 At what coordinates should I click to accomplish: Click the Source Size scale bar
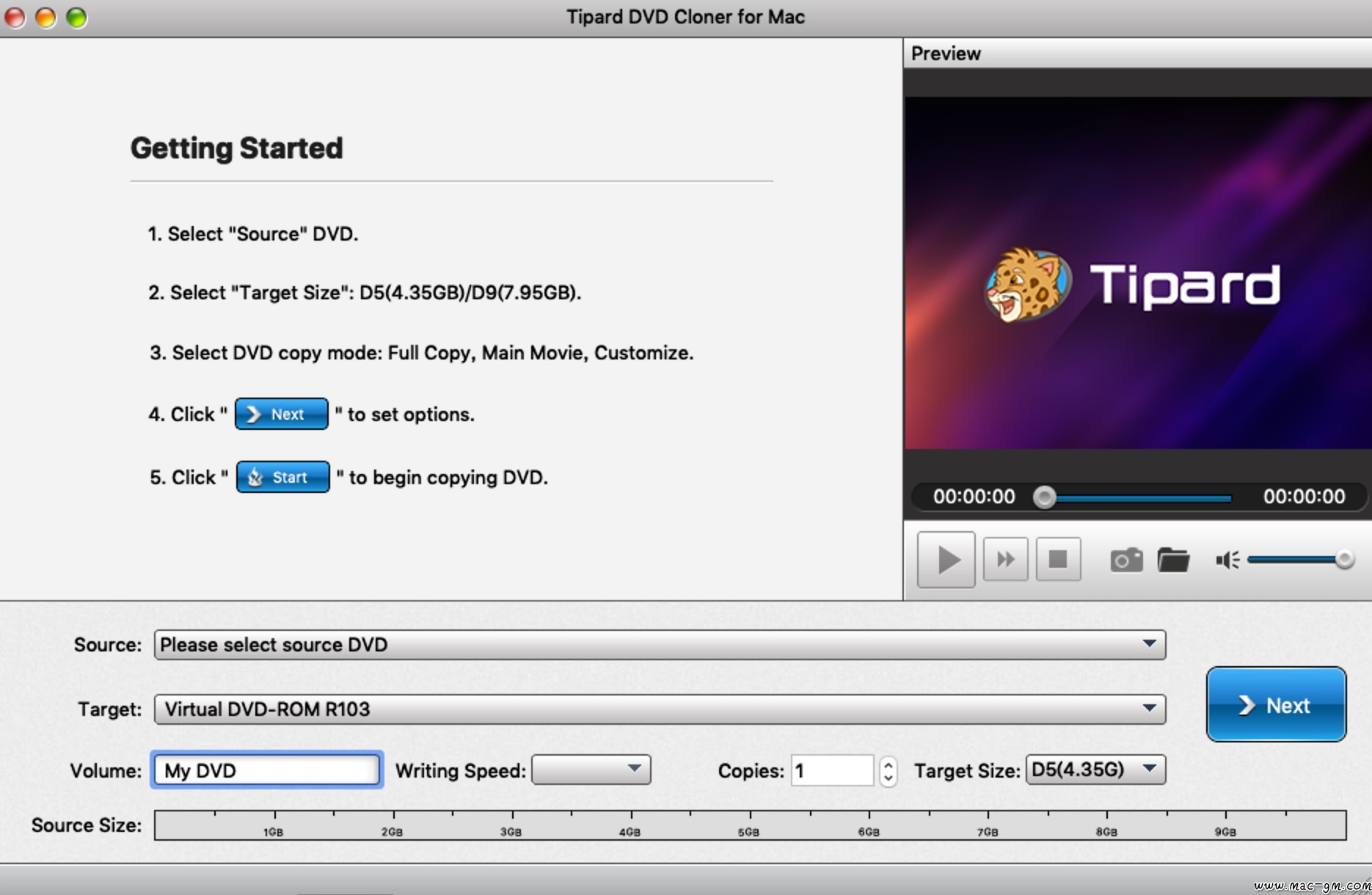[750, 825]
